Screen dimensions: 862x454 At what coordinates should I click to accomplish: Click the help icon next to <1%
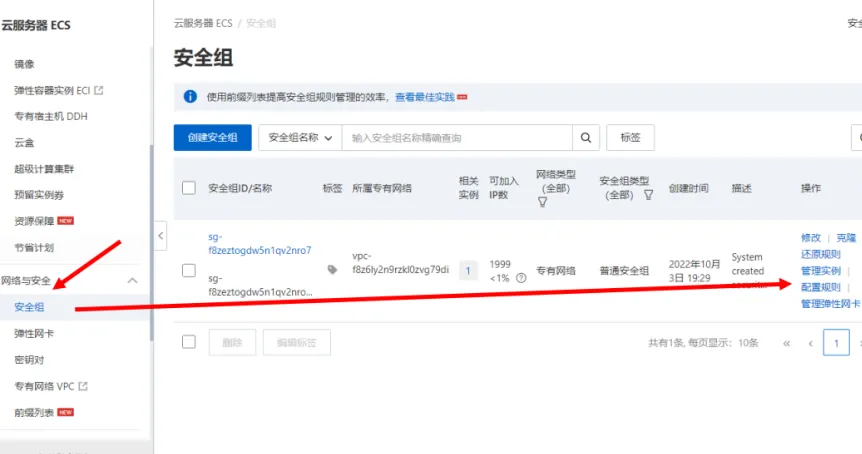point(521,278)
